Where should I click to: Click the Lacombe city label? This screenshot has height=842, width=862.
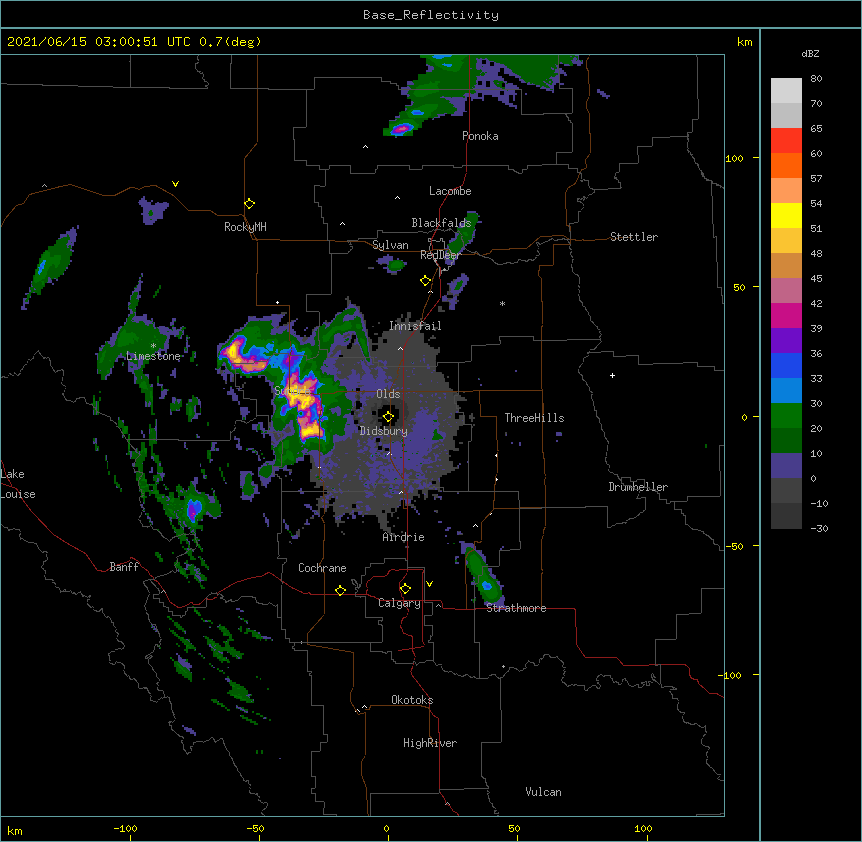pos(450,191)
